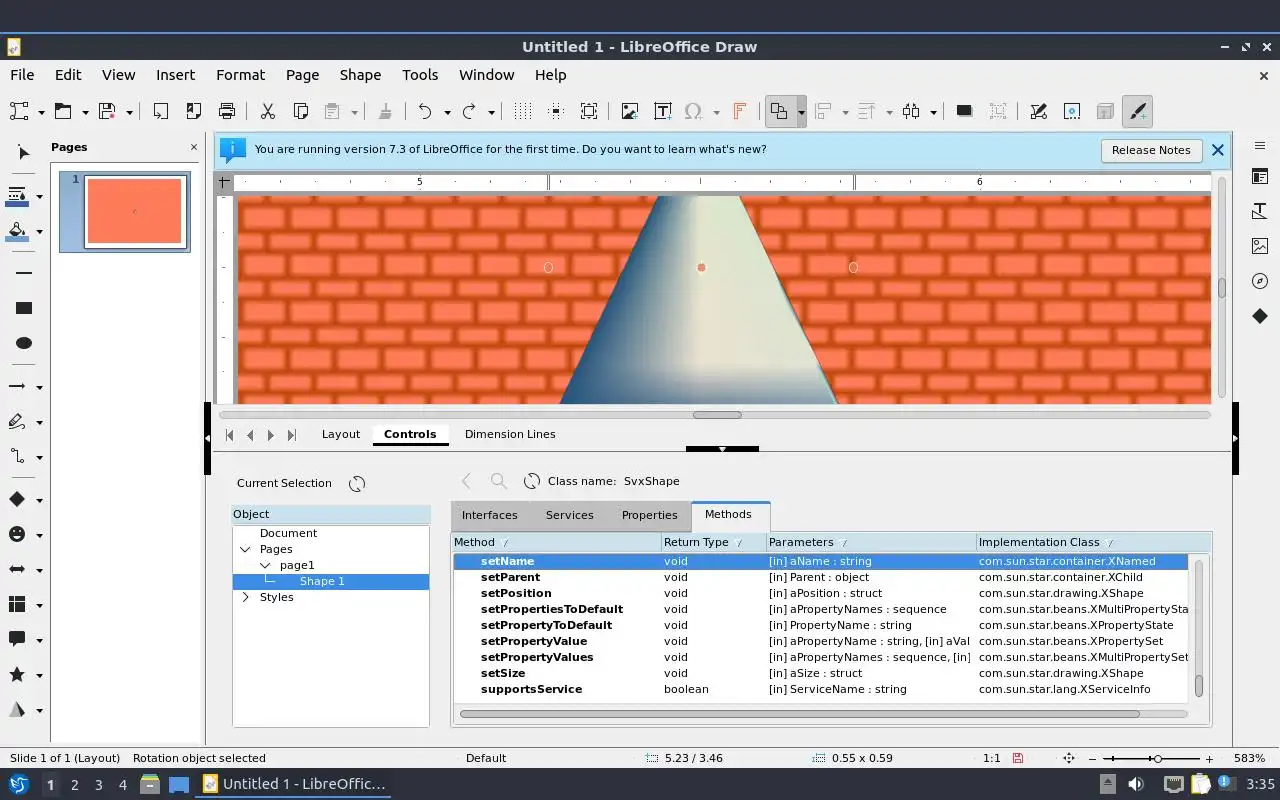Click the inspector refresh icon beside Current Selection

coord(357,483)
